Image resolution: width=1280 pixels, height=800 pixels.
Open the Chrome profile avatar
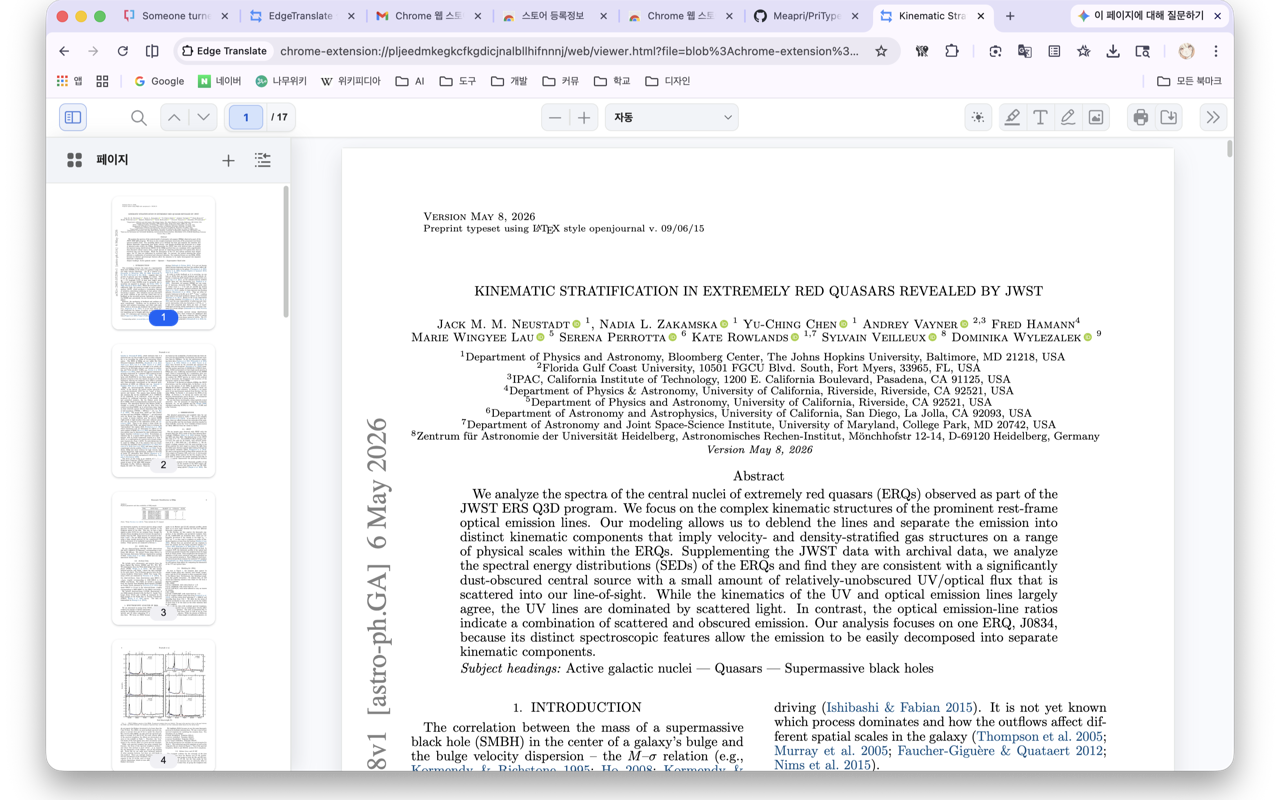(x=1186, y=51)
